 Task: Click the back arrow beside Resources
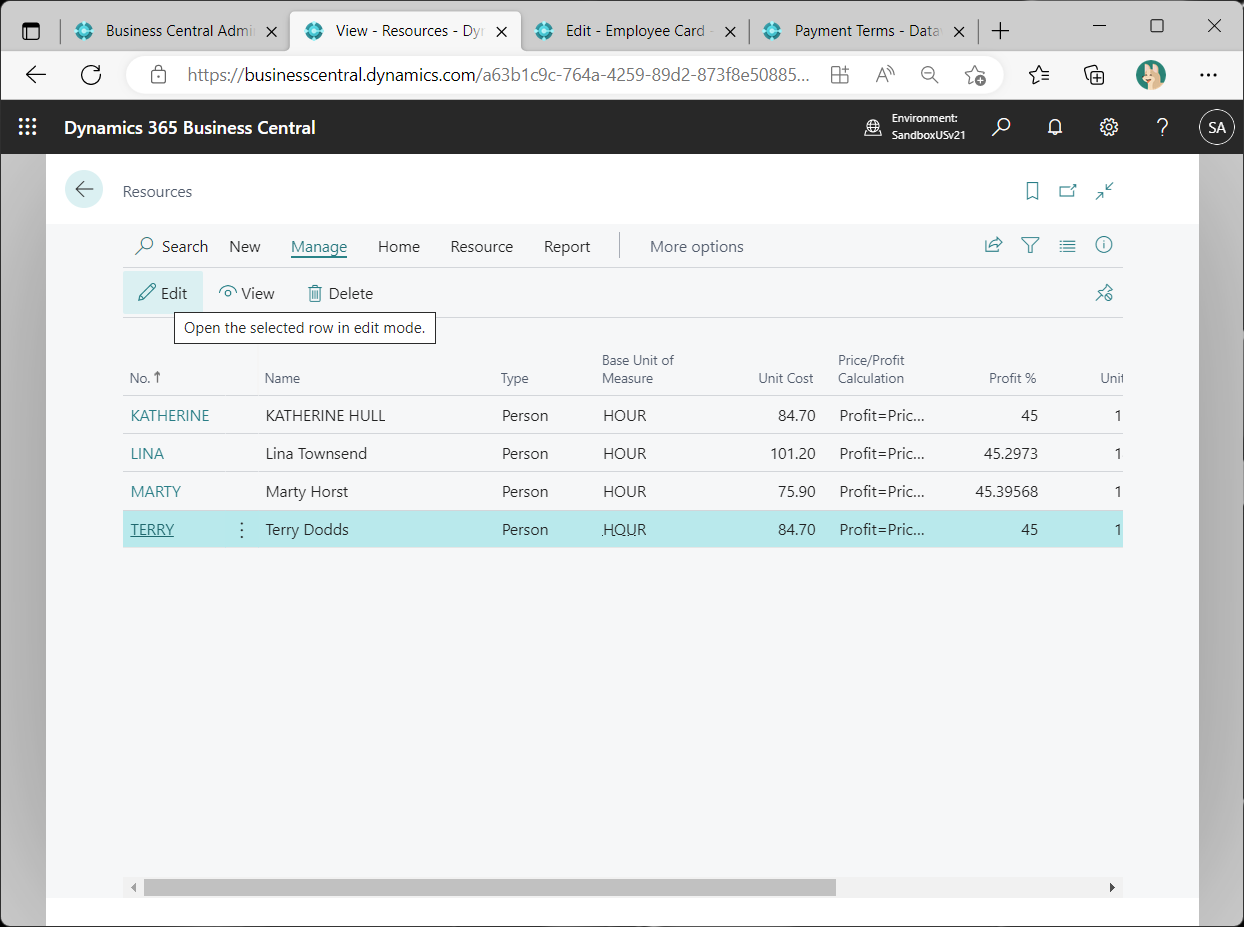(84, 189)
